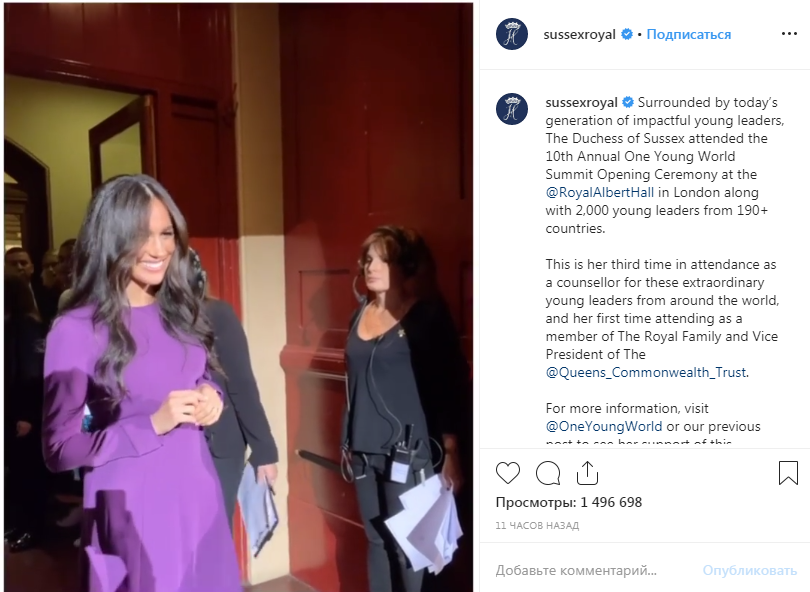Like the post with the heart icon
The width and height of the screenshot is (810, 592).
pyautogui.click(x=508, y=473)
